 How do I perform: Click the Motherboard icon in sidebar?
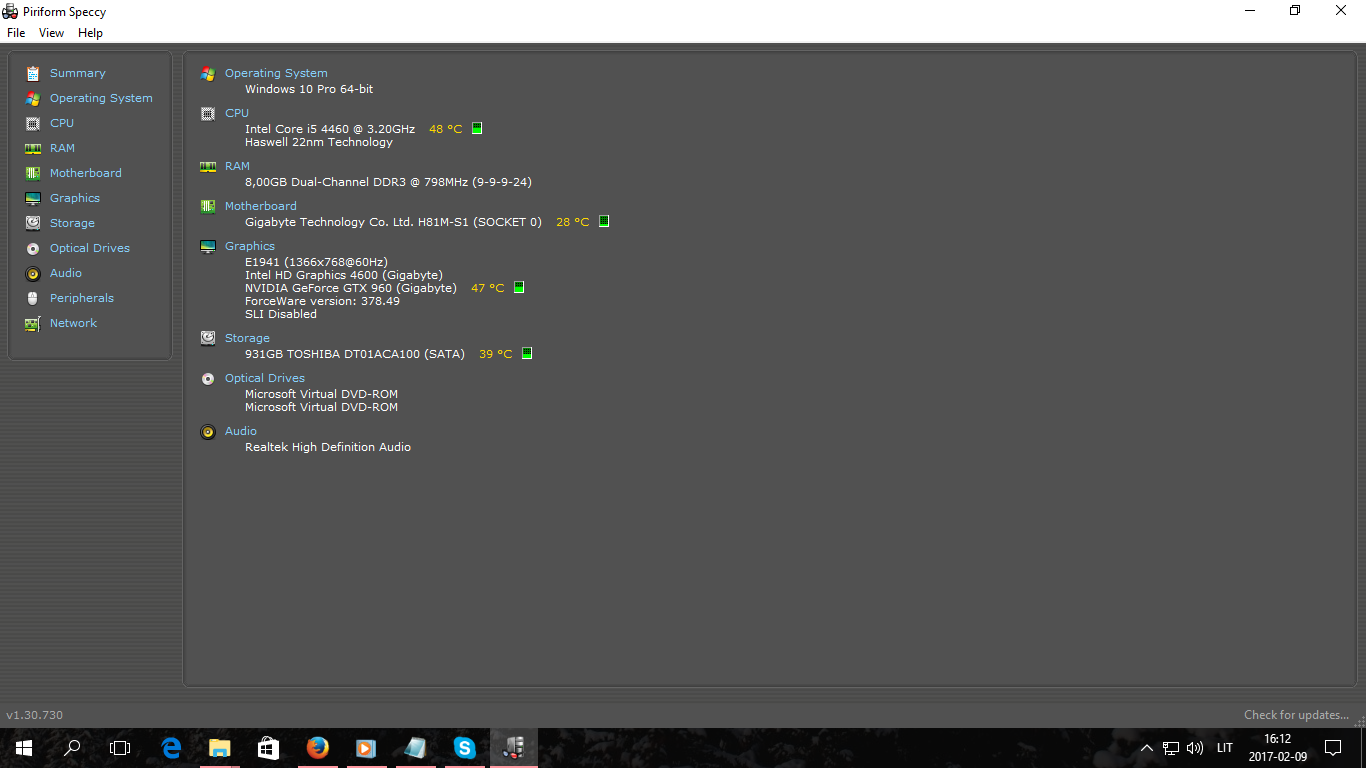[x=33, y=173]
